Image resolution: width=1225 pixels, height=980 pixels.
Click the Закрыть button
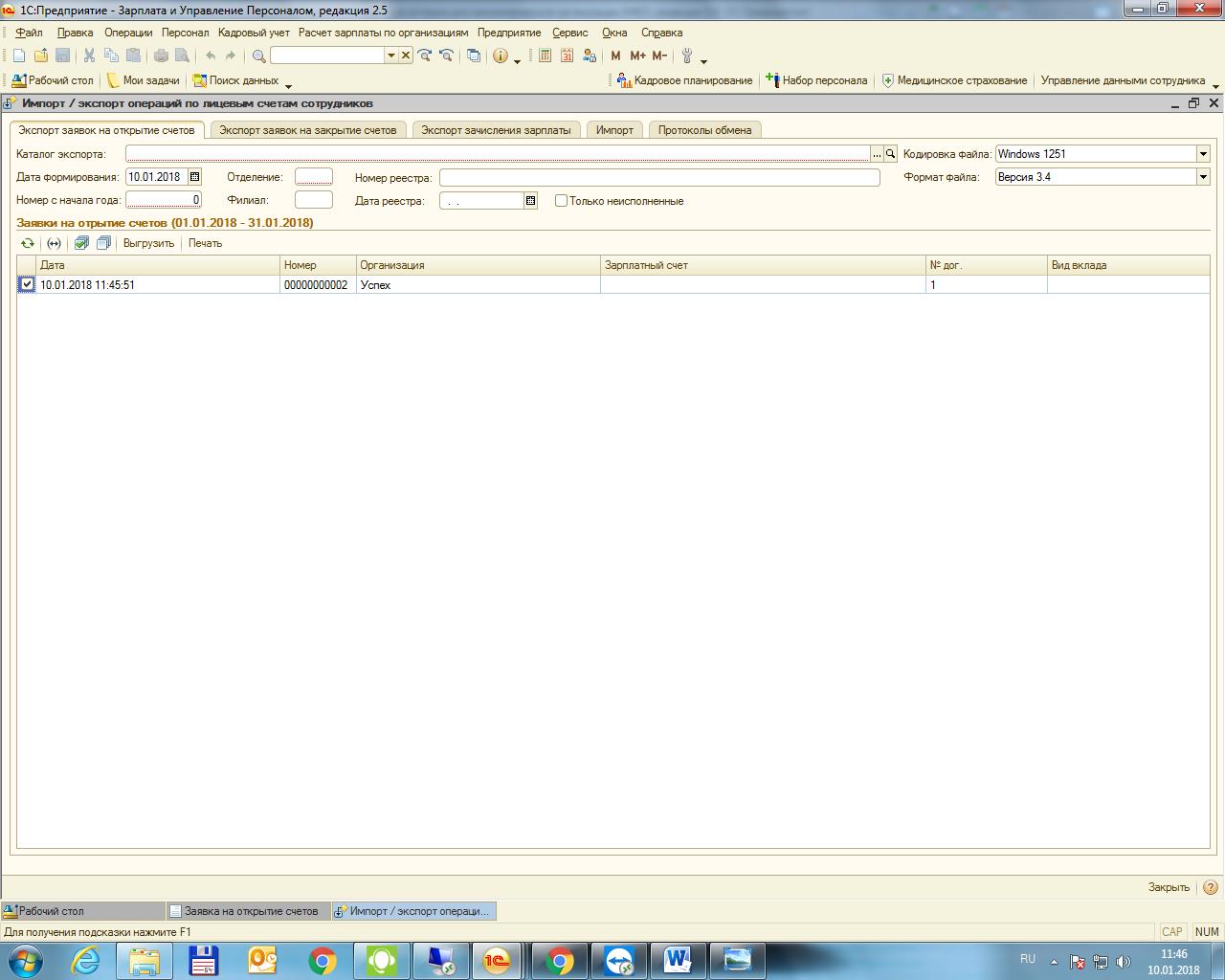tap(1169, 887)
